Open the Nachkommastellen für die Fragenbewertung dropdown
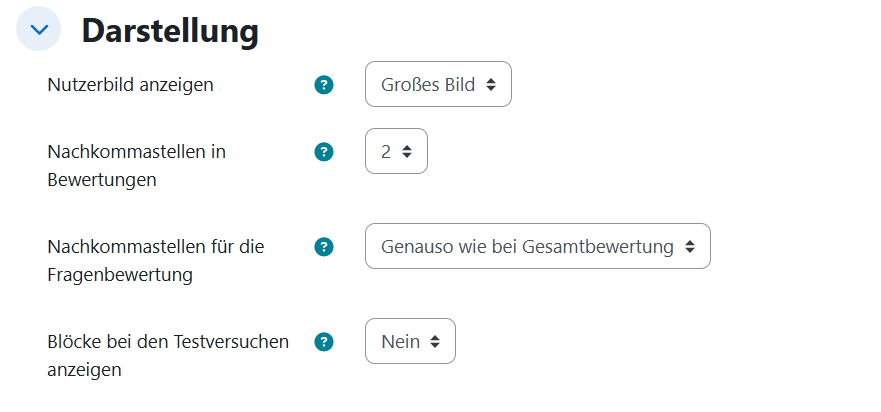The image size is (881, 412). (537, 246)
